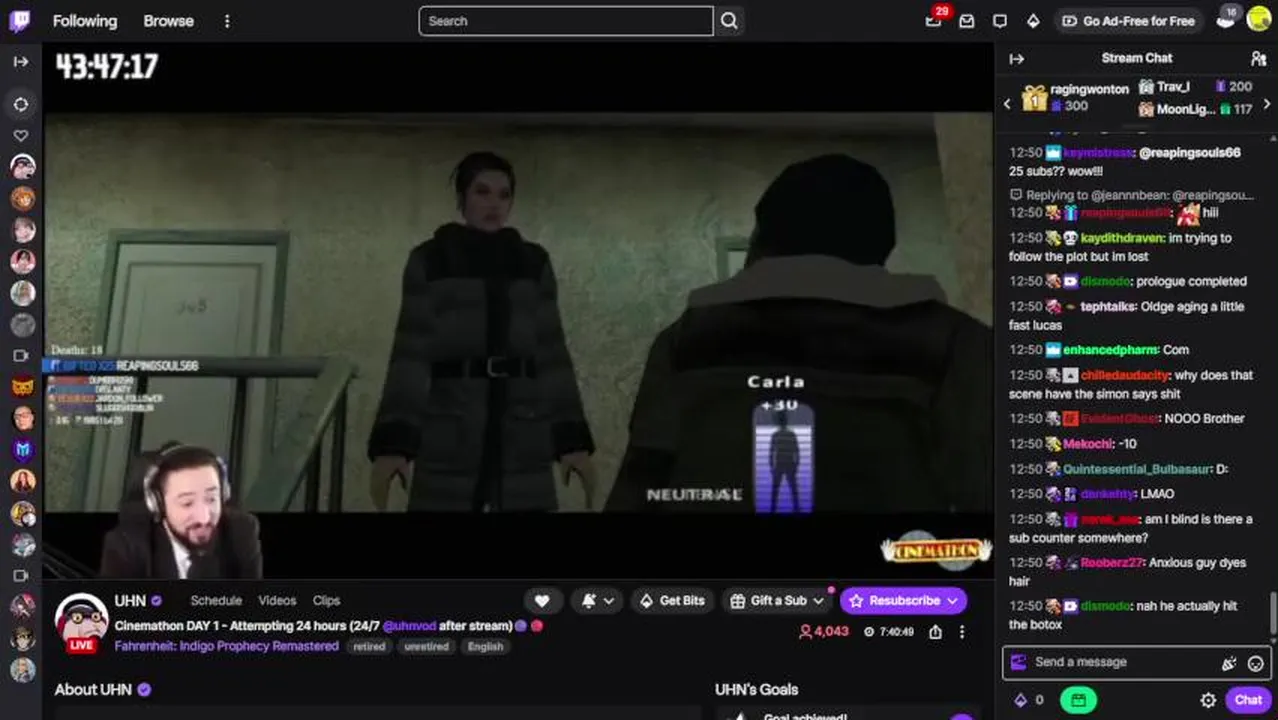
Task: Open Fahrenheit: Indigo Prophecy Remastered category
Action: pyautogui.click(x=226, y=646)
